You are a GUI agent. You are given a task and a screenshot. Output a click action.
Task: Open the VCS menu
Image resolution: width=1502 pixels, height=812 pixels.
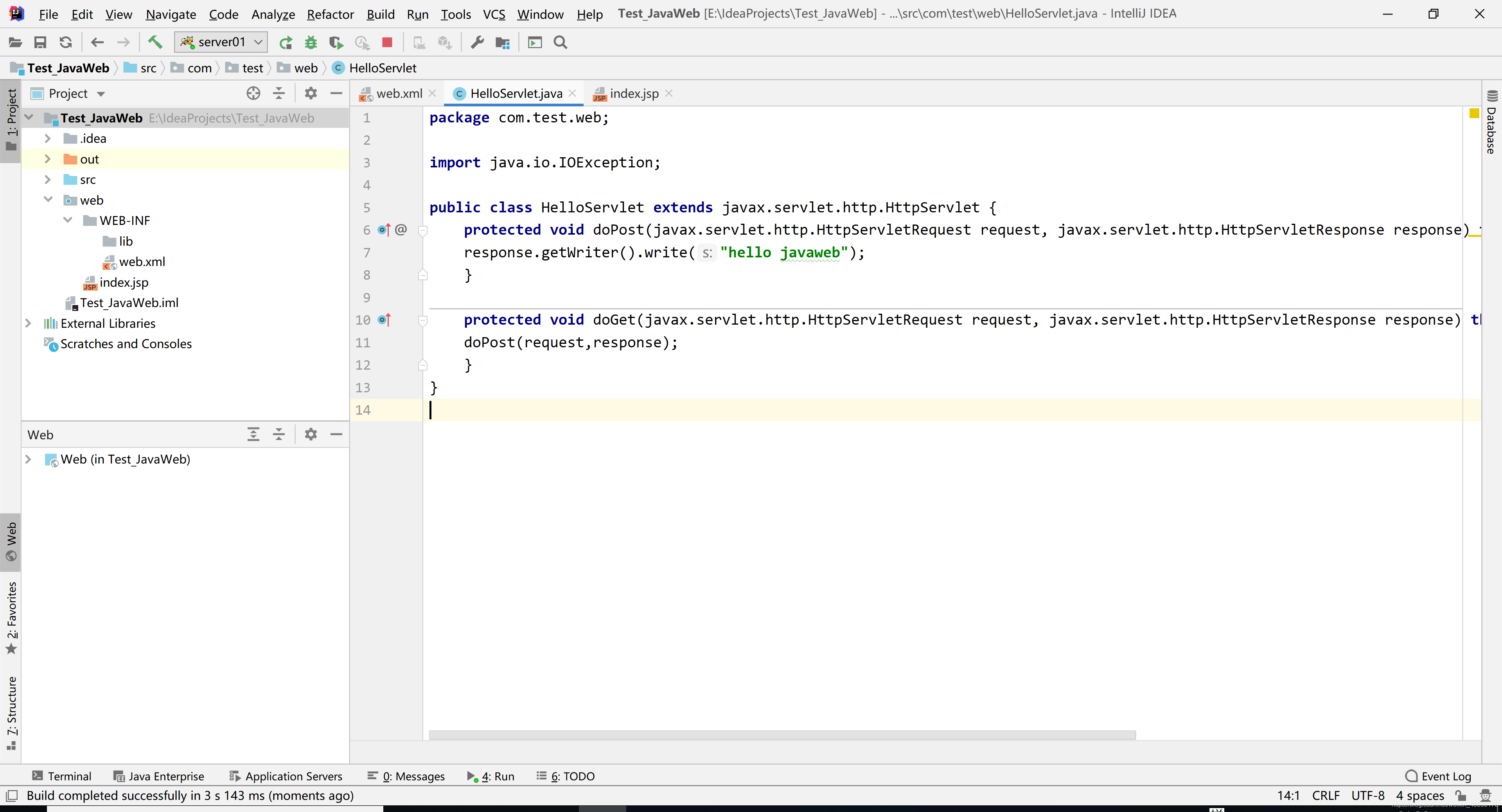pyautogui.click(x=494, y=14)
